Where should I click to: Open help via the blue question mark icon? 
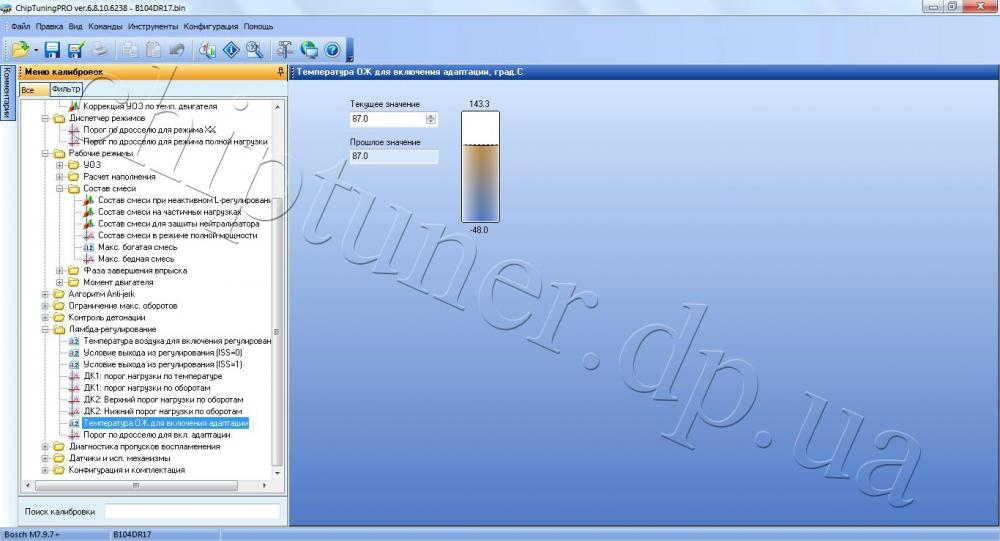332,50
